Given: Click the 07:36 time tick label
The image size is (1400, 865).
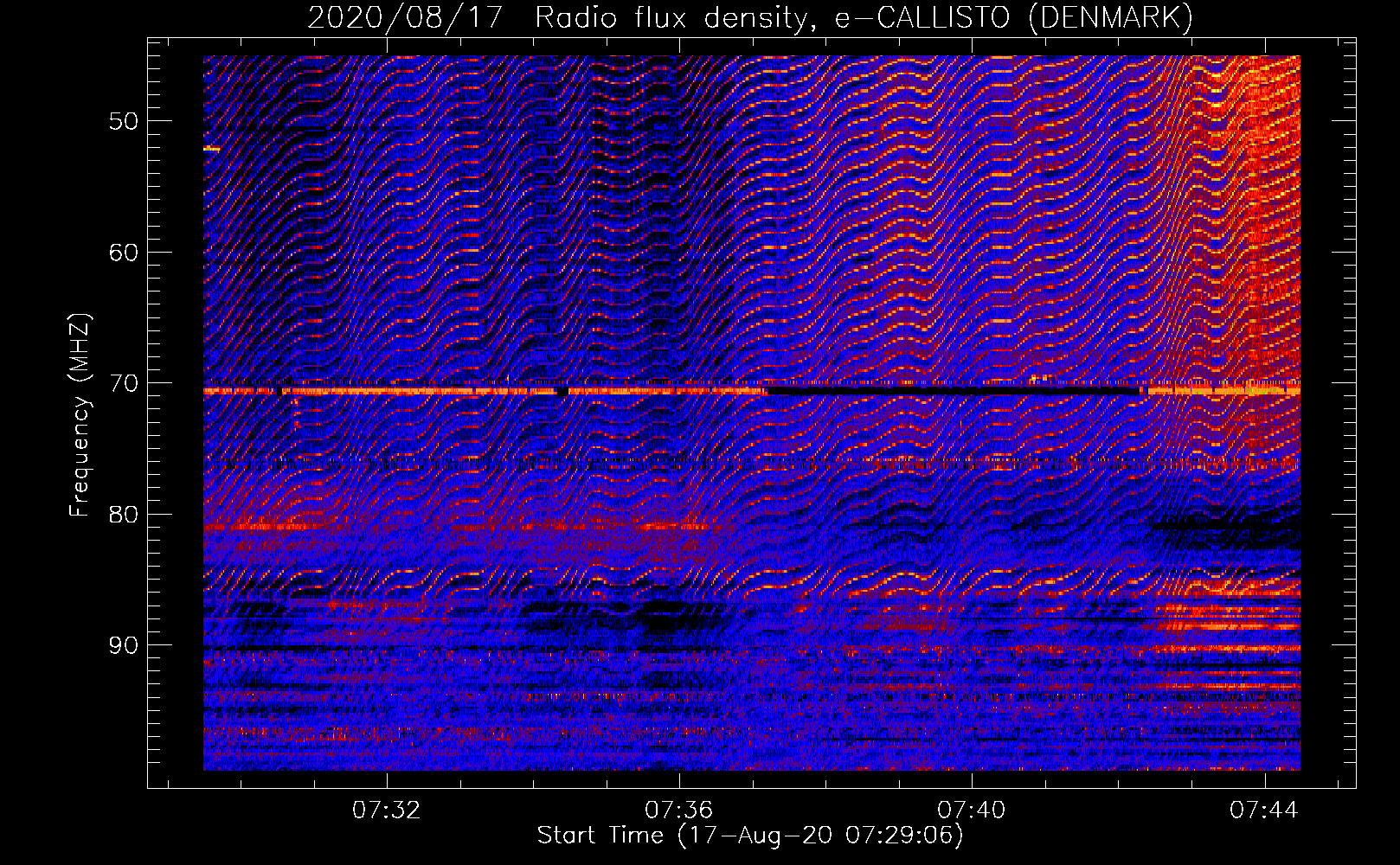Looking at the screenshot, I should coord(678,811).
